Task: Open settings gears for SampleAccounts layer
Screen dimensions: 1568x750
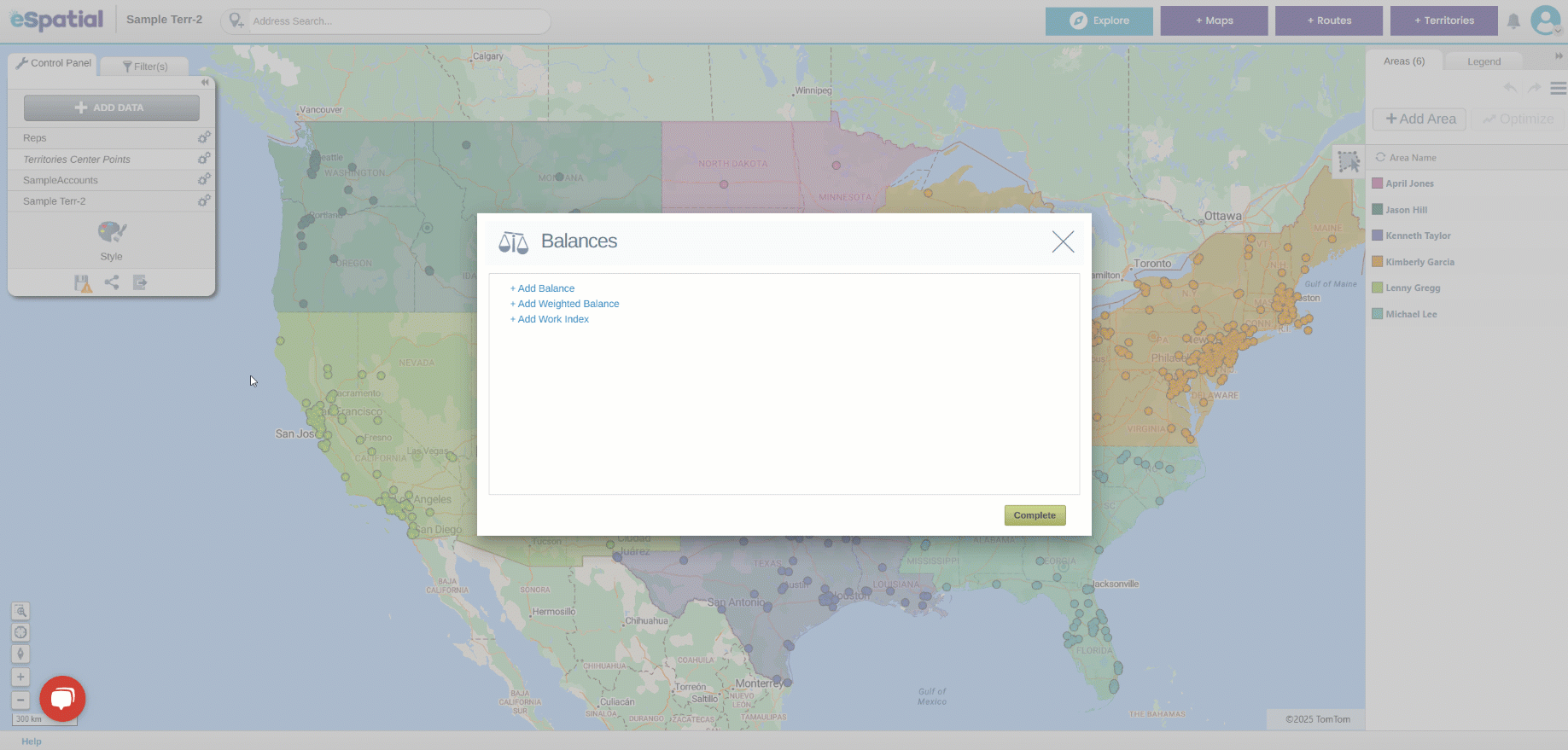Action: coord(204,179)
